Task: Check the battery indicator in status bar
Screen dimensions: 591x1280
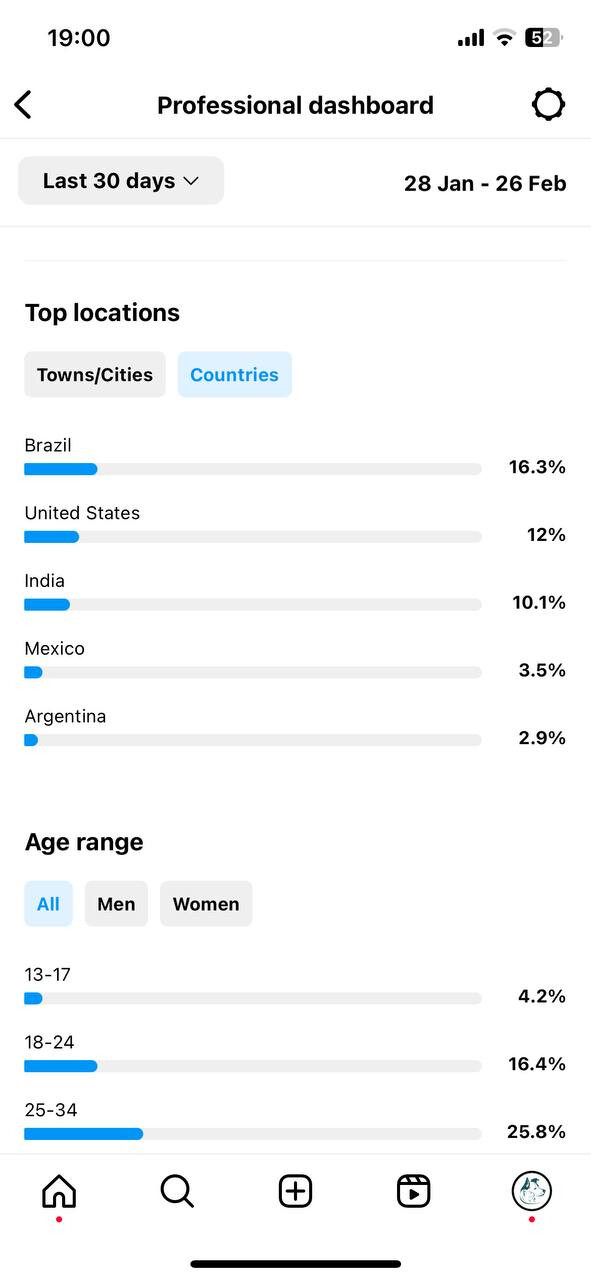Action: click(x=544, y=38)
